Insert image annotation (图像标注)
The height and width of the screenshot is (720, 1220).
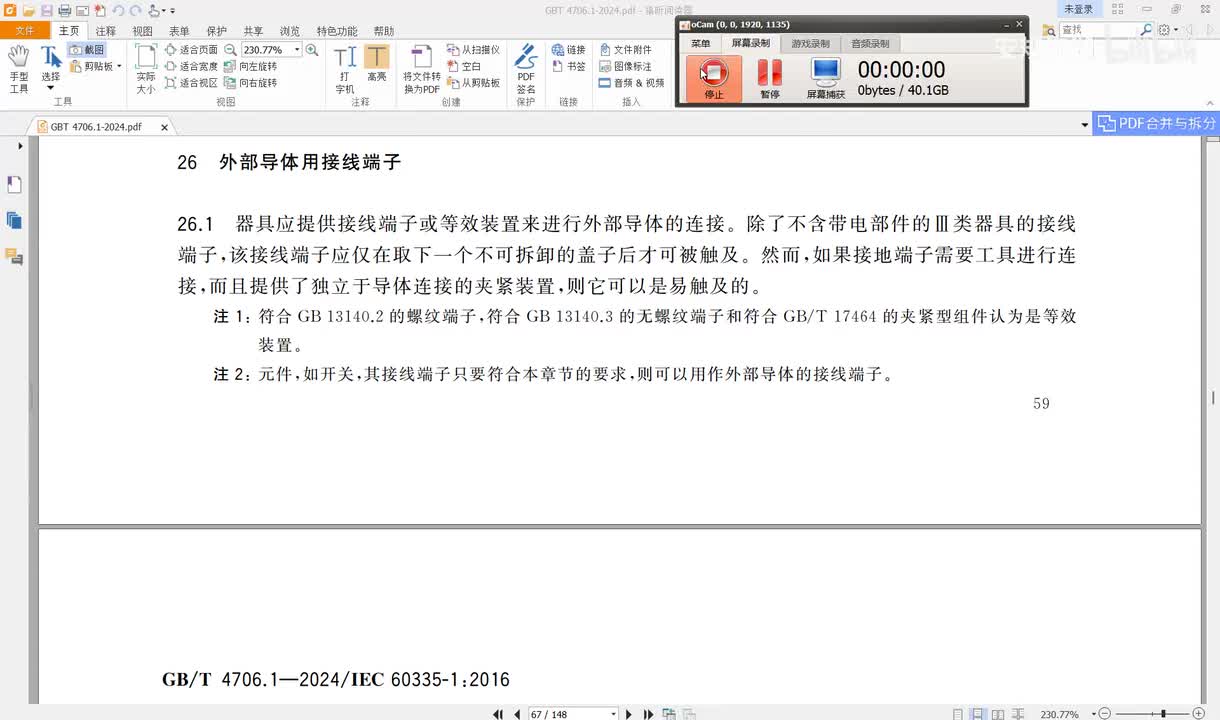point(626,66)
